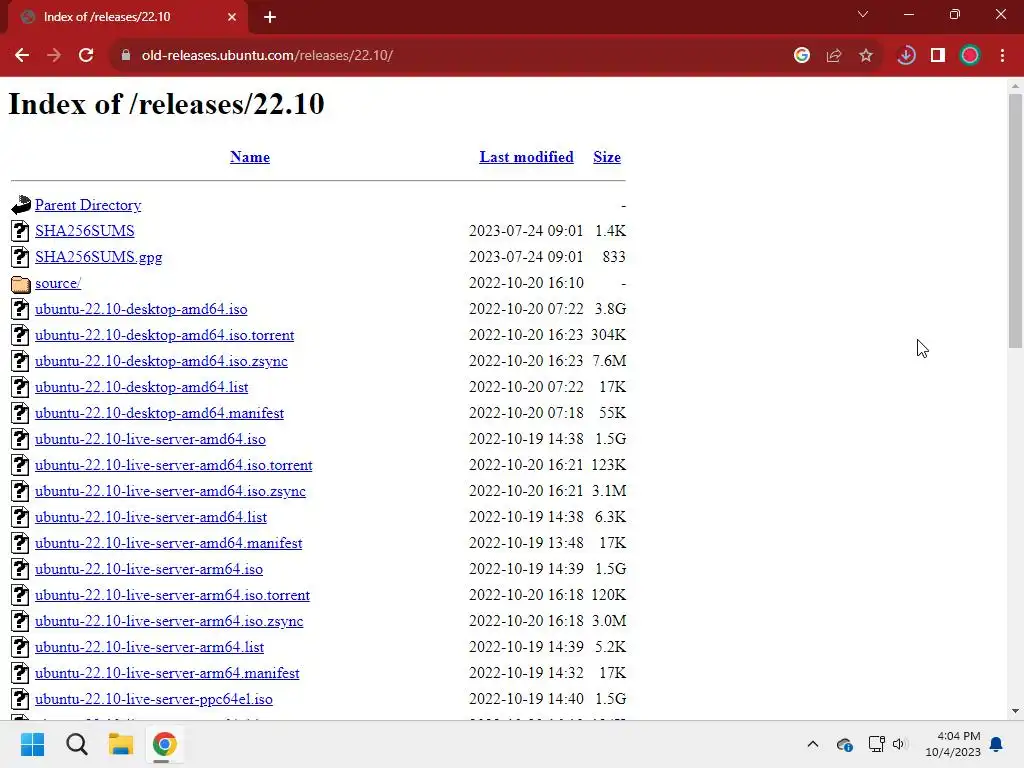Open ubuntu-22.10-live-server-amd64.iso.torrent

coord(174,465)
